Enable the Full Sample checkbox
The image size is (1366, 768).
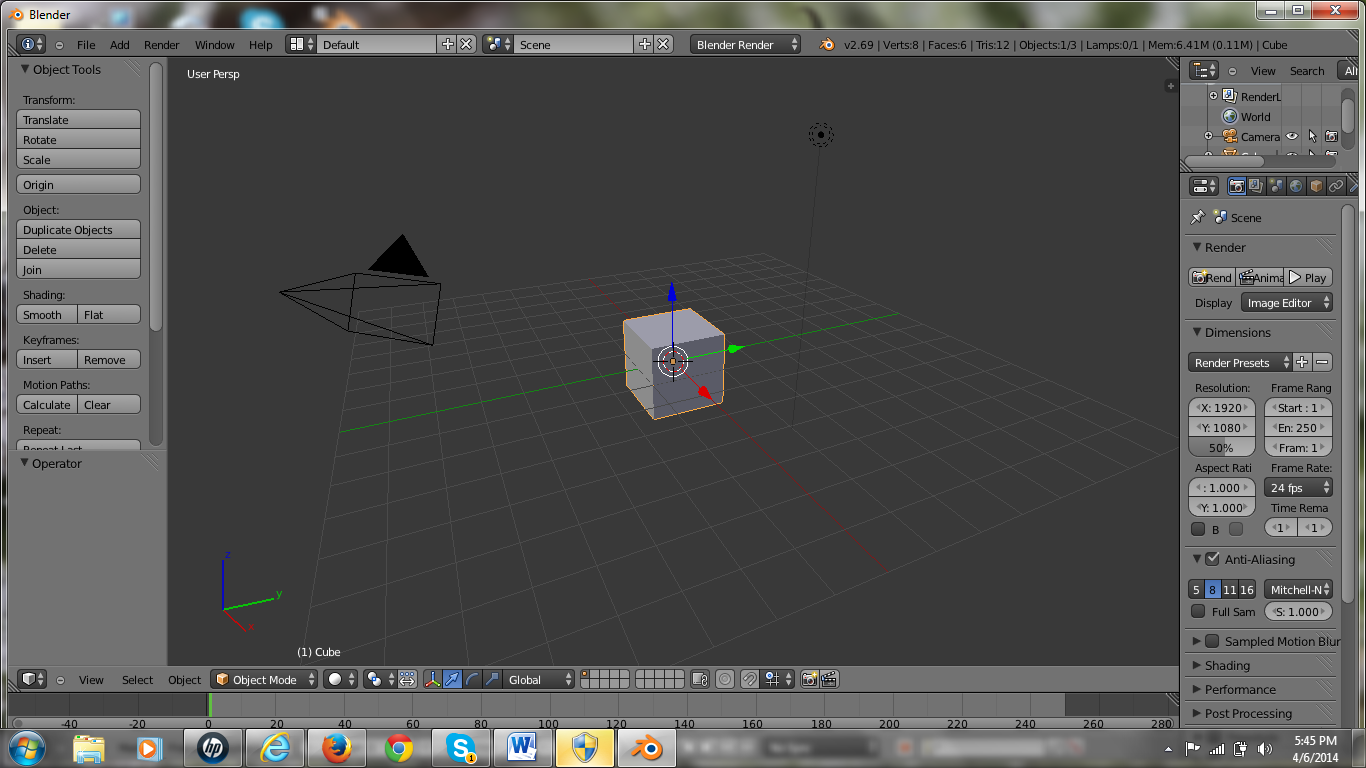coord(1199,611)
